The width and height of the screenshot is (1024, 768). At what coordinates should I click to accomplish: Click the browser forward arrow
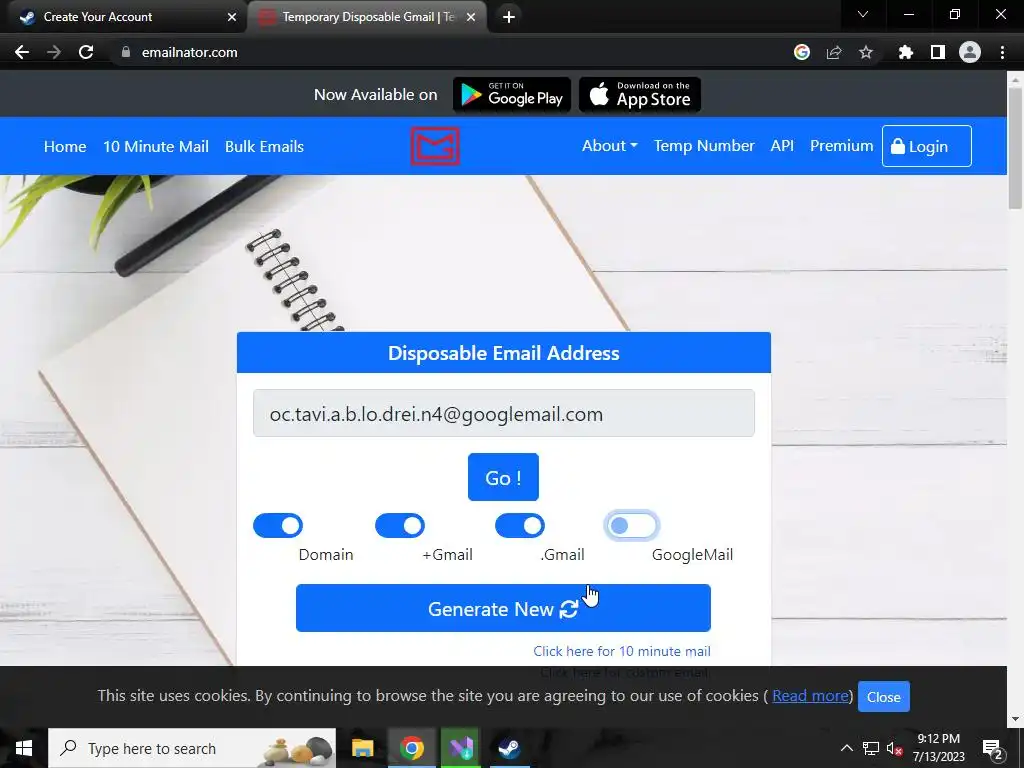(54, 52)
